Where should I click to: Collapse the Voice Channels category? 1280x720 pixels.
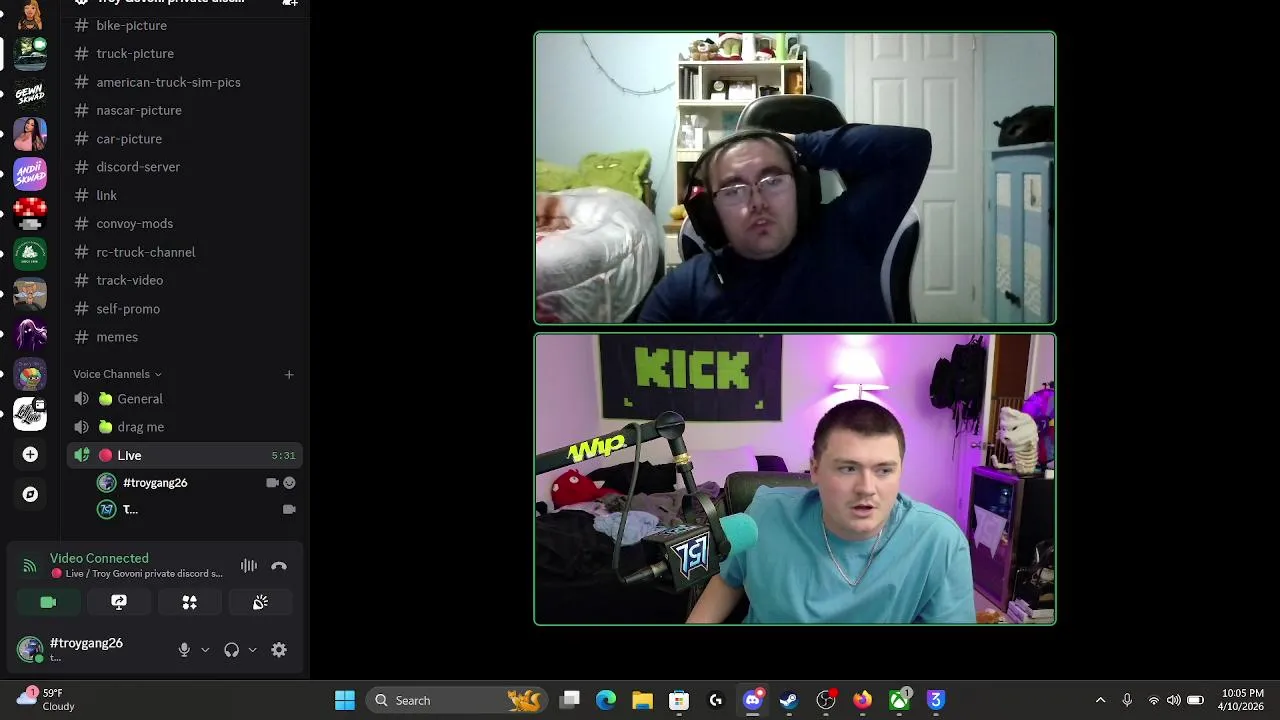pos(117,374)
